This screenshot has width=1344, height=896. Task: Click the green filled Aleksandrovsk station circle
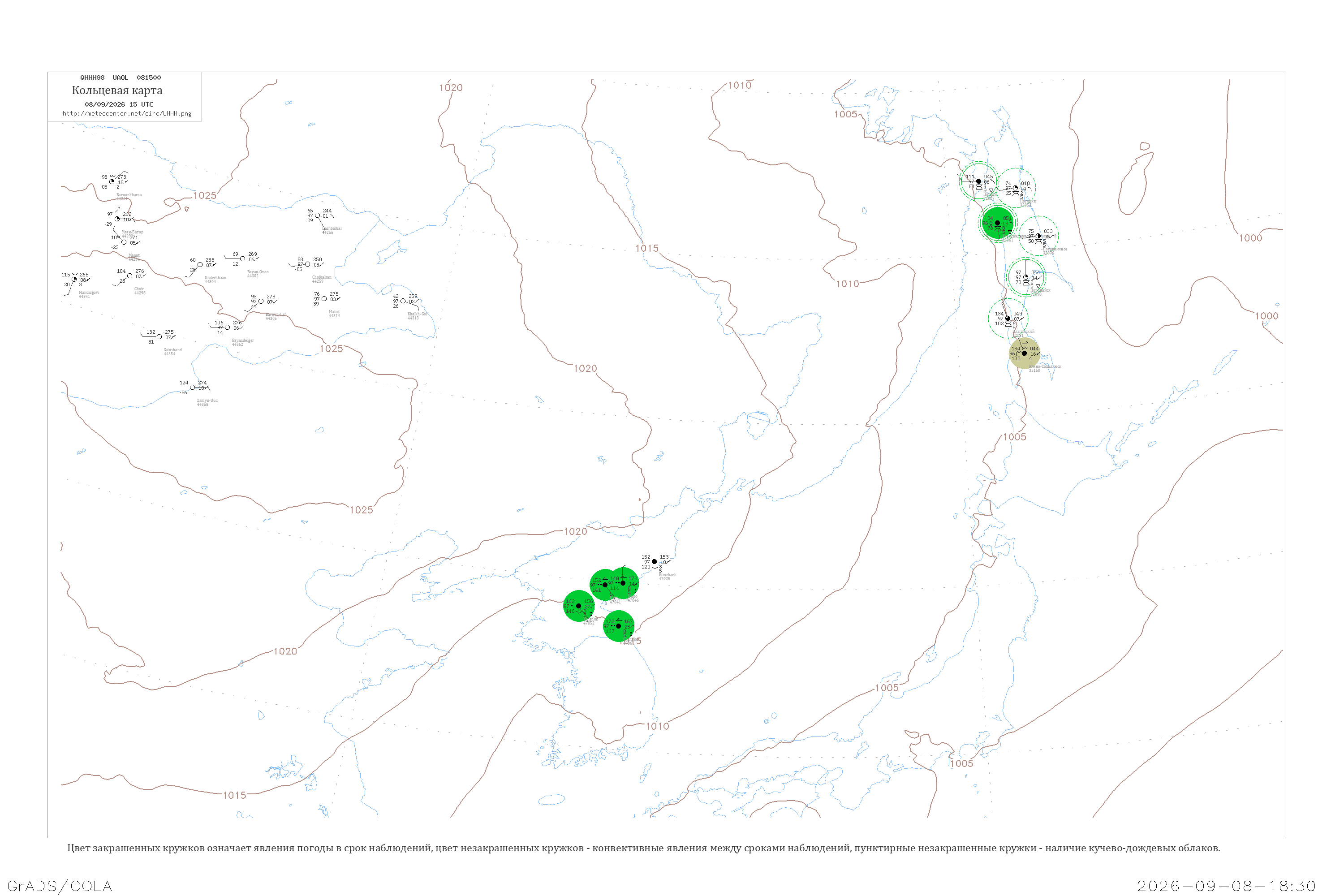[998, 223]
